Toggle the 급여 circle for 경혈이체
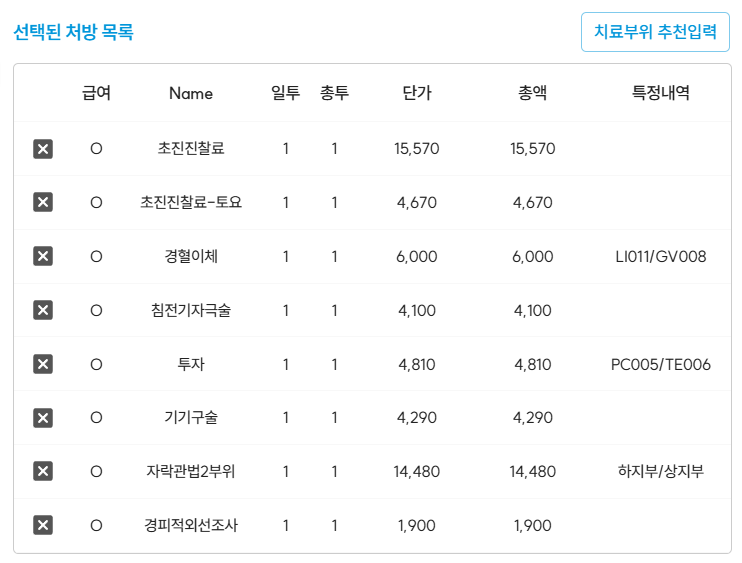Viewport: 742px width, 563px height. point(96,257)
